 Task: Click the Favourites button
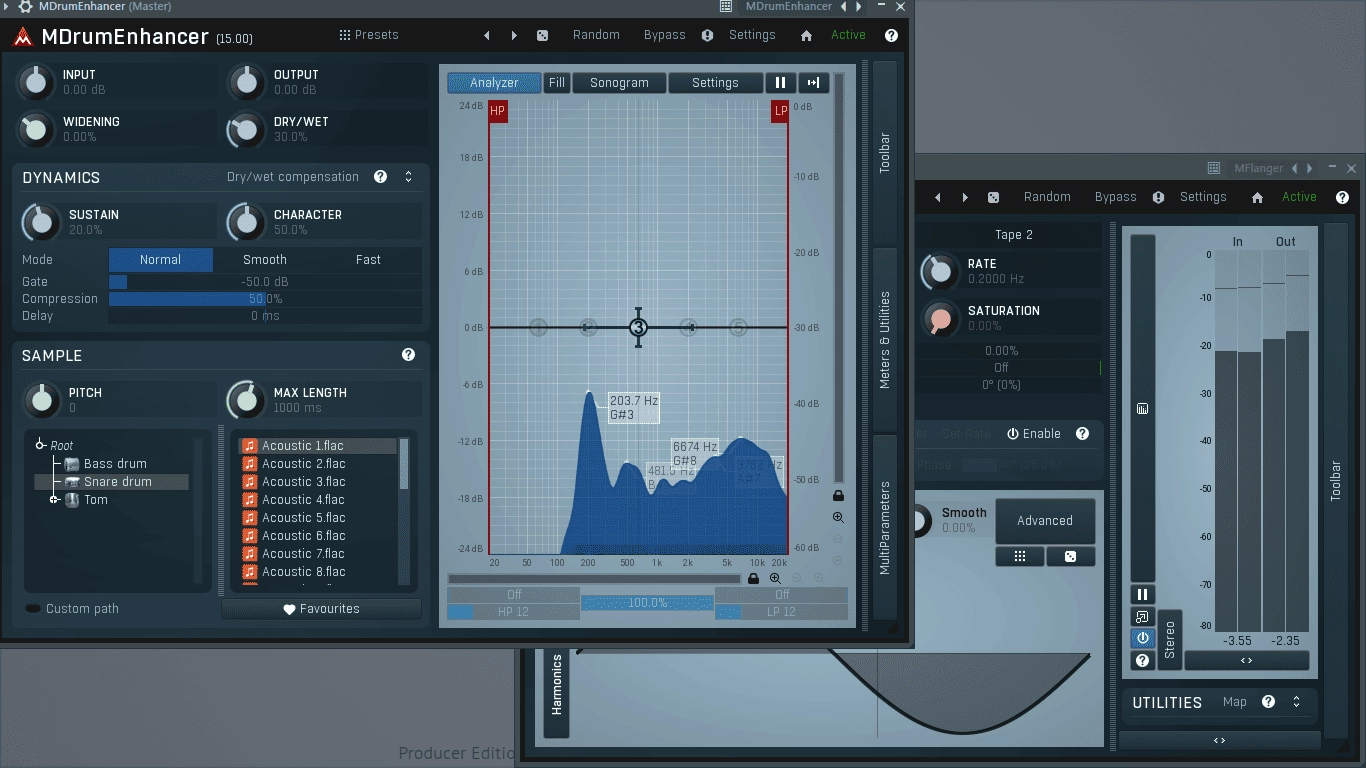pos(321,609)
